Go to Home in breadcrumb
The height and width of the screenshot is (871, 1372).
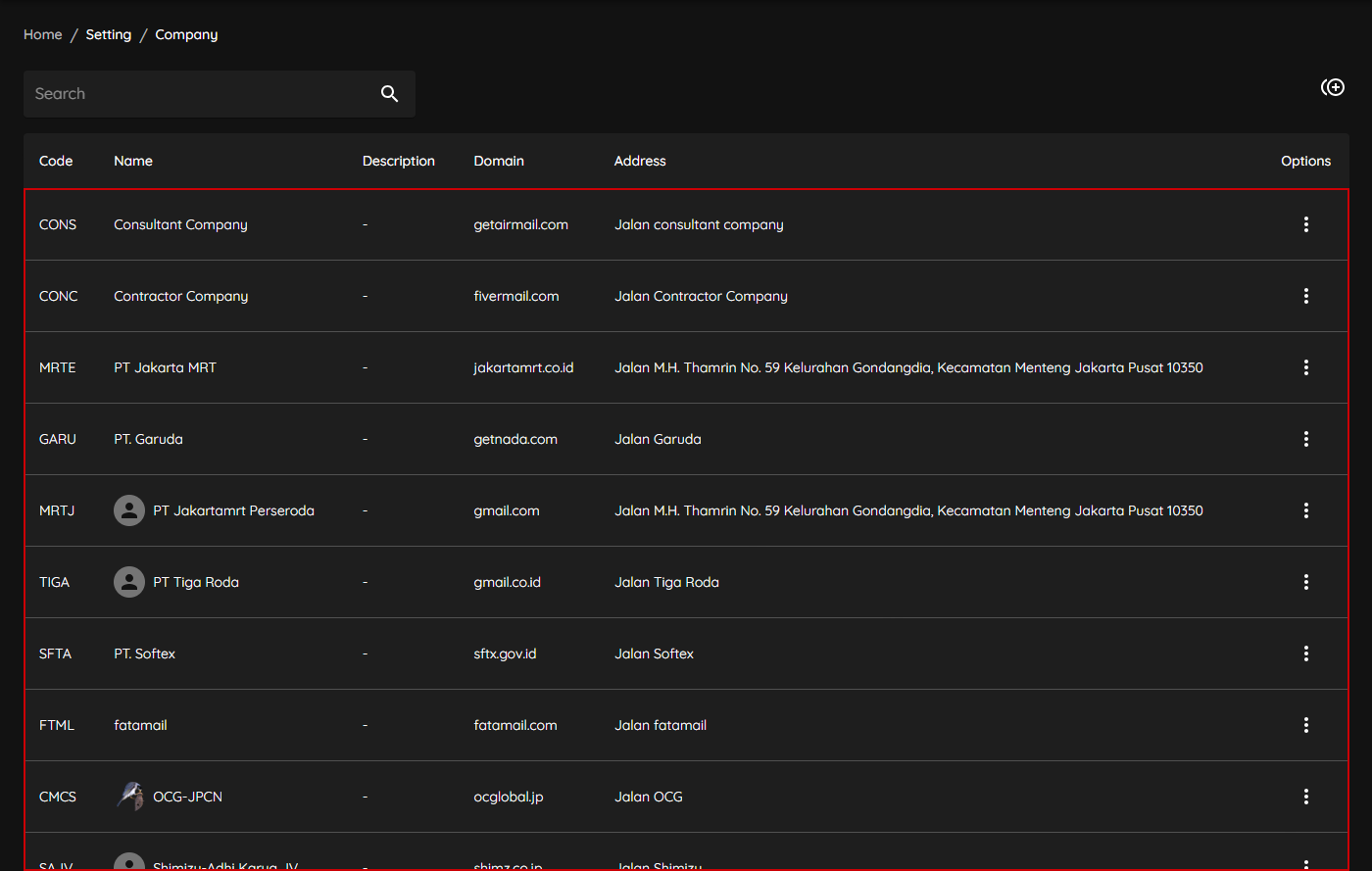coord(43,34)
